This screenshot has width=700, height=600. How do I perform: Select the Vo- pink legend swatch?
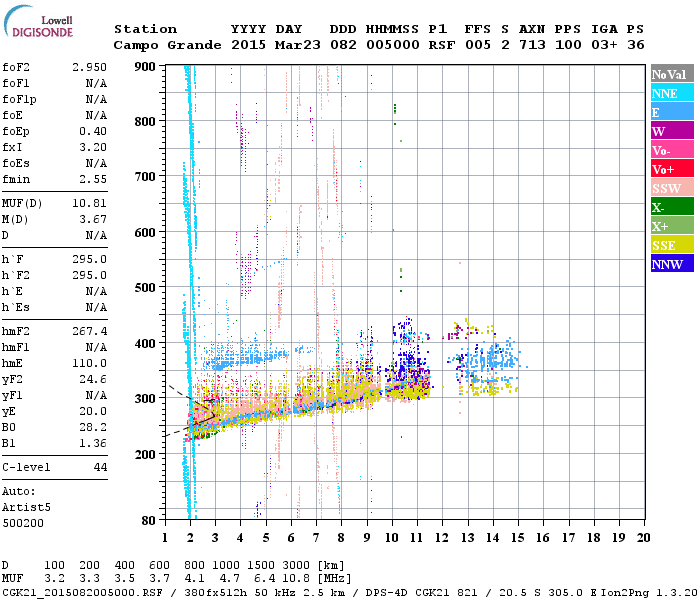coord(672,150)
